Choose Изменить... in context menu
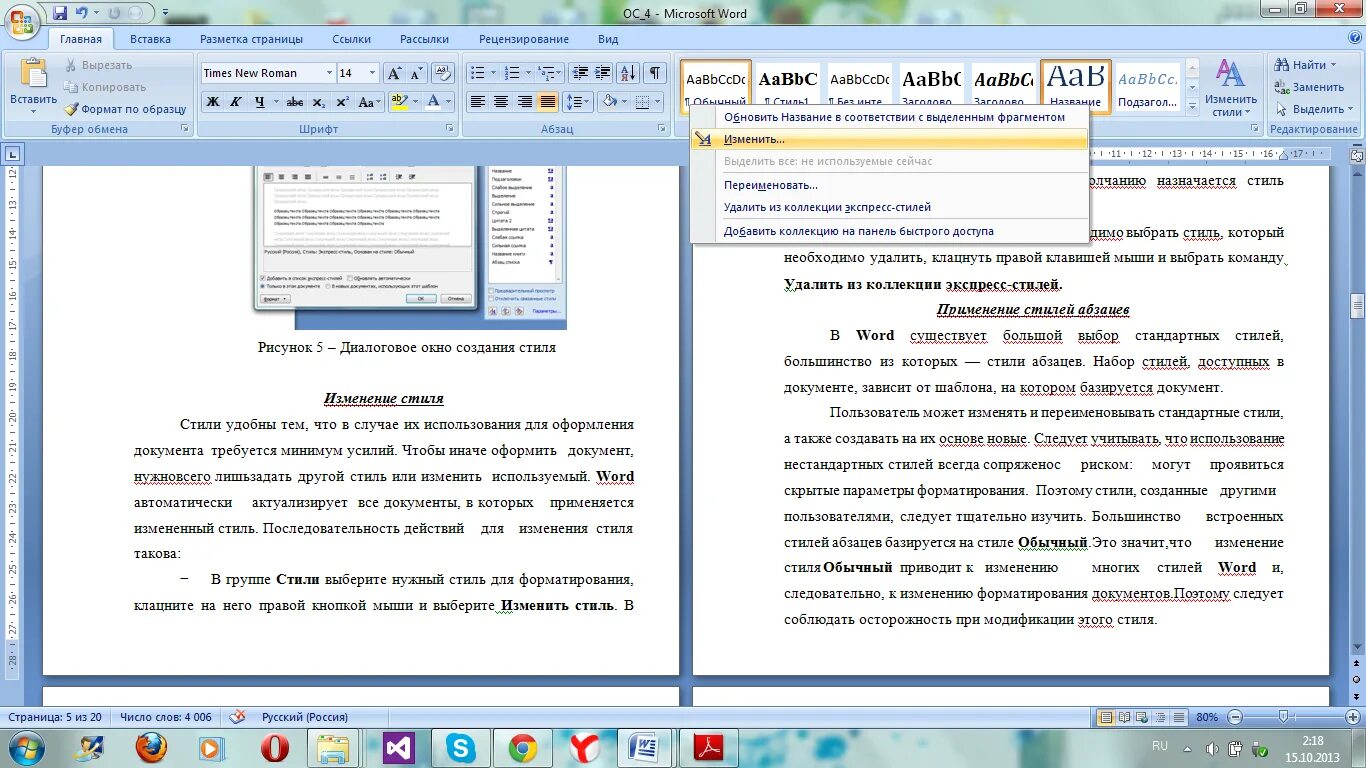The width and height of the screenshot is (1366, 768). coord(889,139)
